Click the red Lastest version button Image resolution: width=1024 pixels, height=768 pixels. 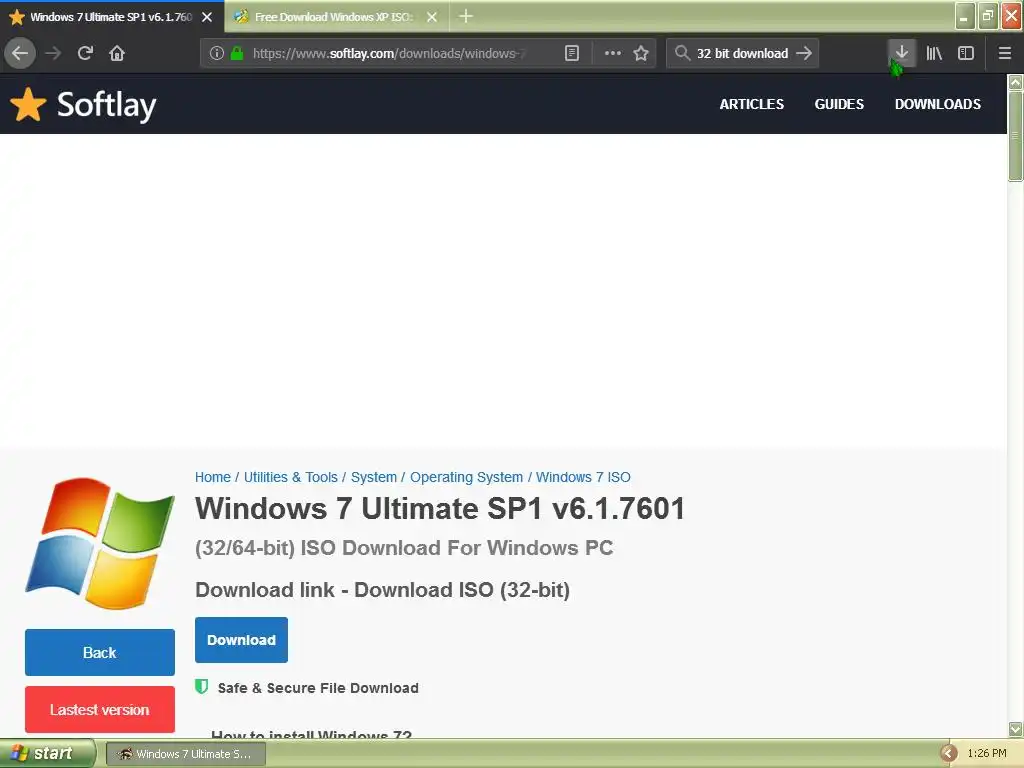coord(100,709)
